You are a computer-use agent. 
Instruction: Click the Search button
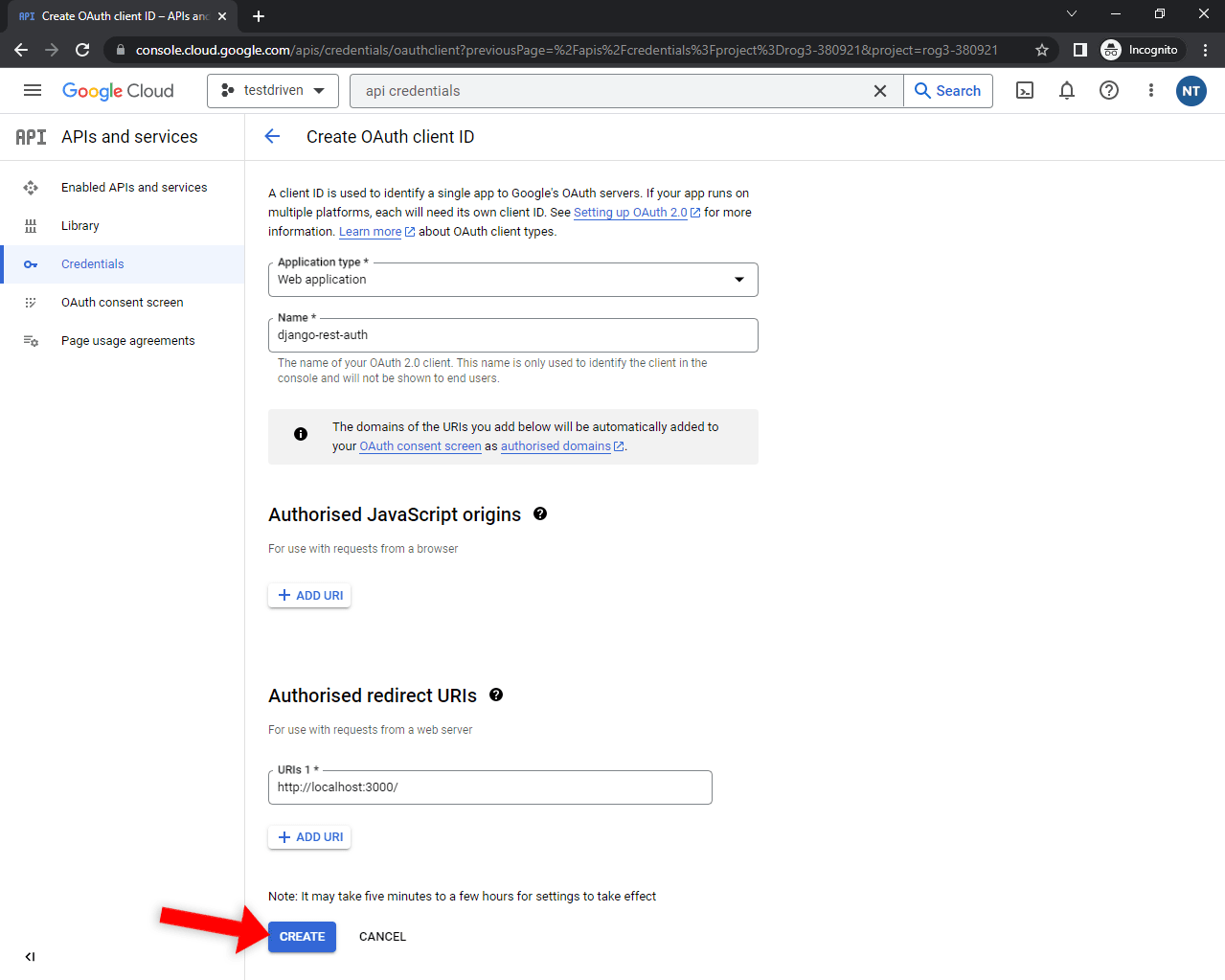click(948, 91)
